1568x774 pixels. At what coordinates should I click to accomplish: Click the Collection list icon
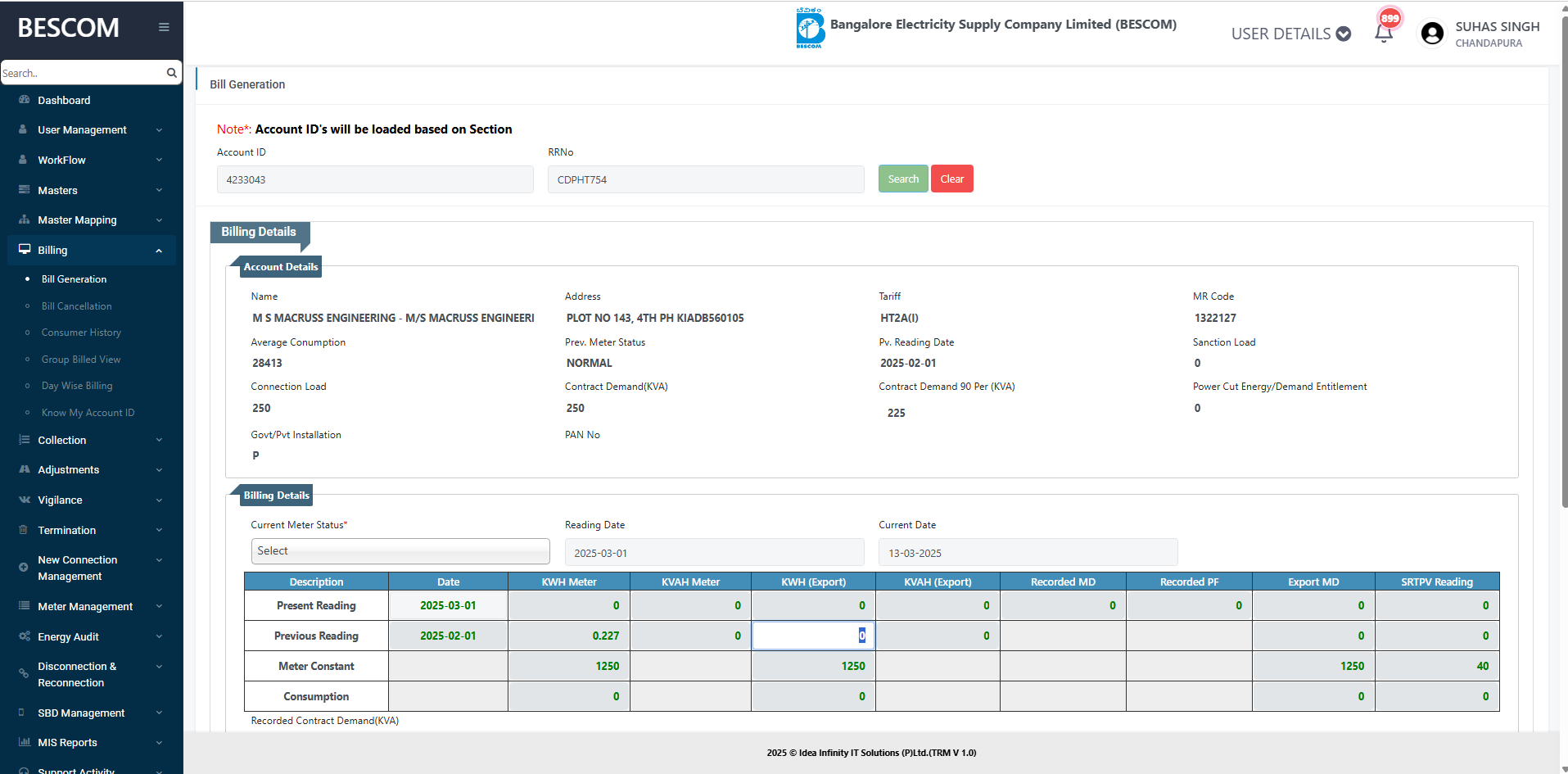click(24, 440)
